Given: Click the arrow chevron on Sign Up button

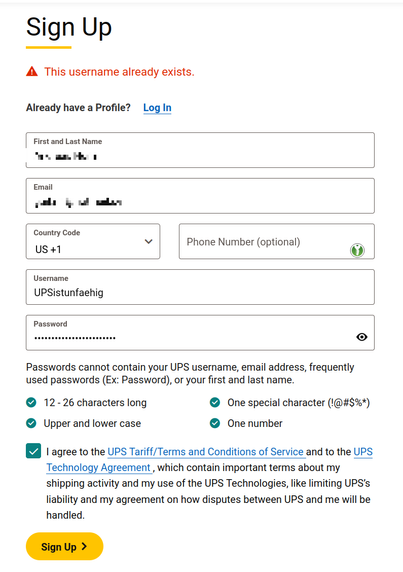Looking at the screenshot, I should [x=84, y=546].
